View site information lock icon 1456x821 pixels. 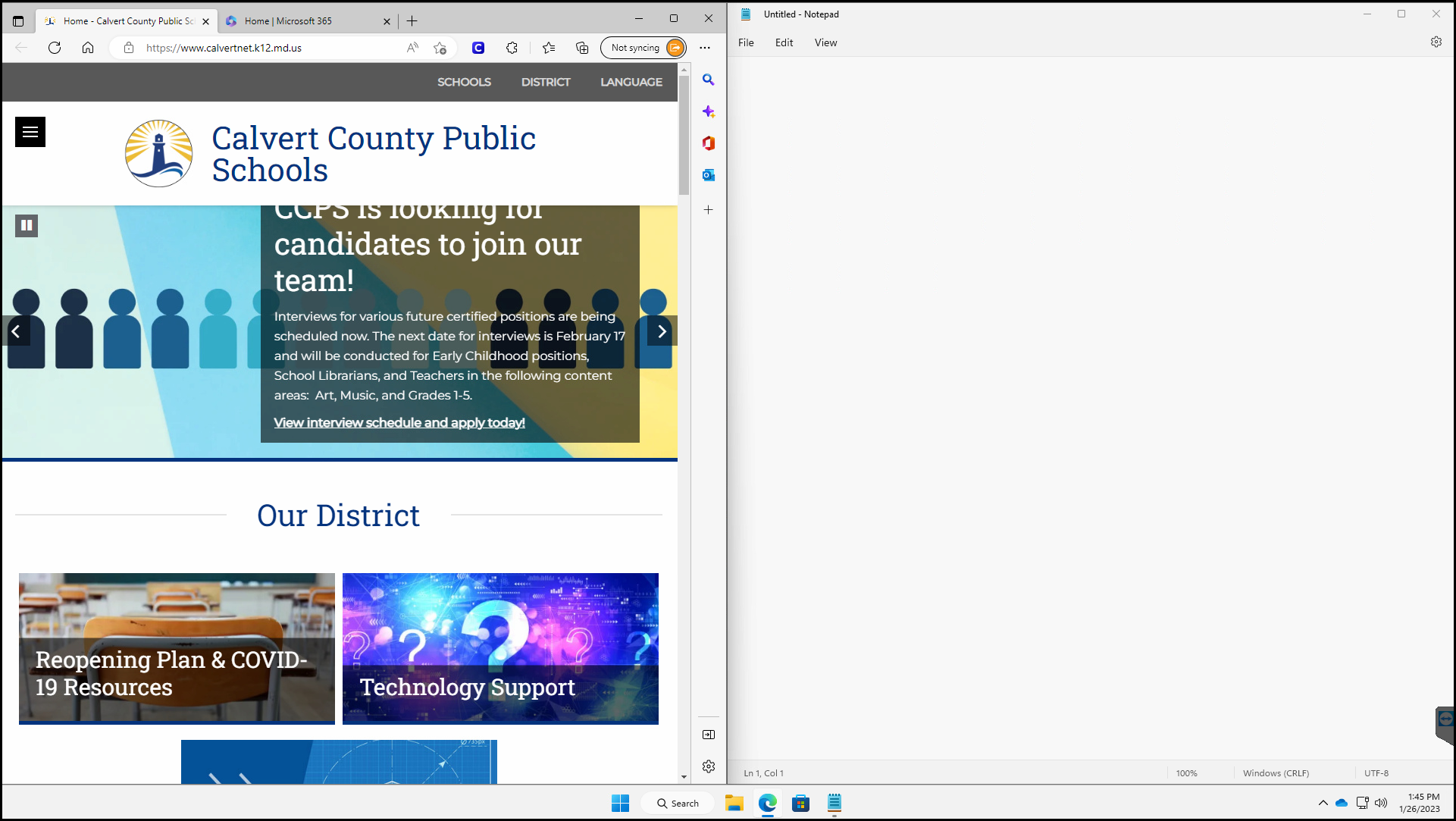pyautogui.click(x=129, y=48)
